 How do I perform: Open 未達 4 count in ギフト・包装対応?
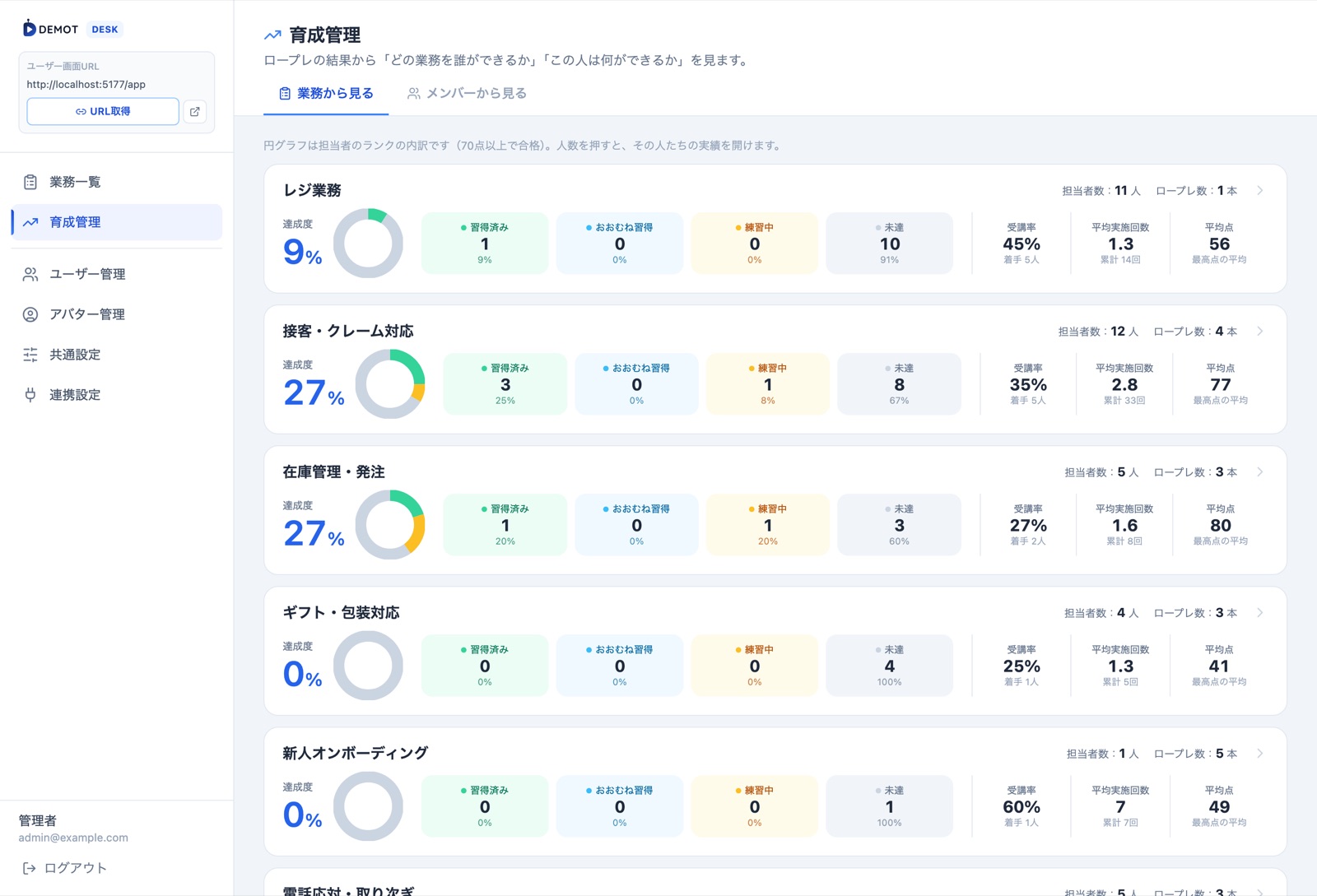(x=890, y=666)
